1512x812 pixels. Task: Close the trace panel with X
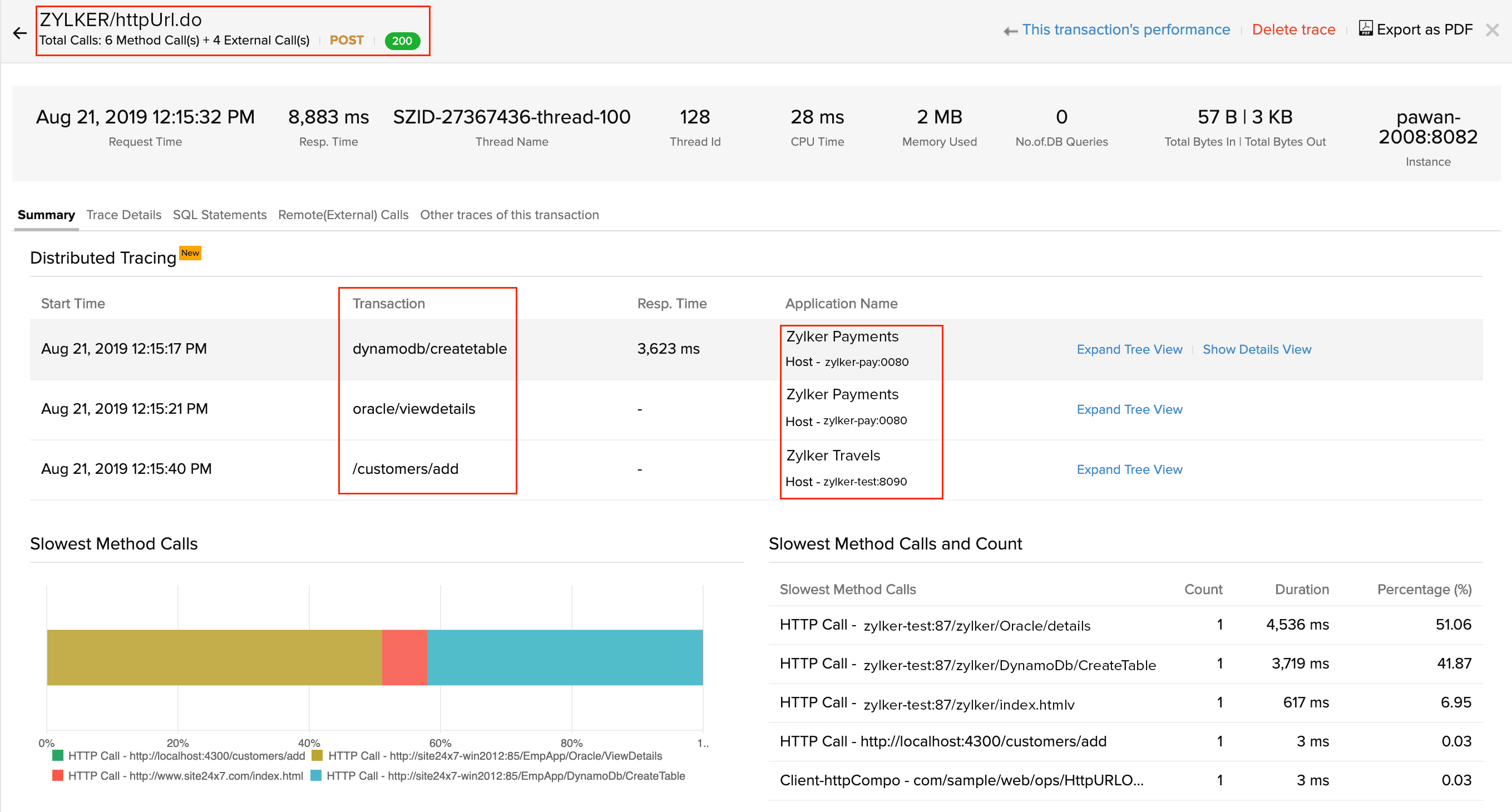(x=1492, y=30)
